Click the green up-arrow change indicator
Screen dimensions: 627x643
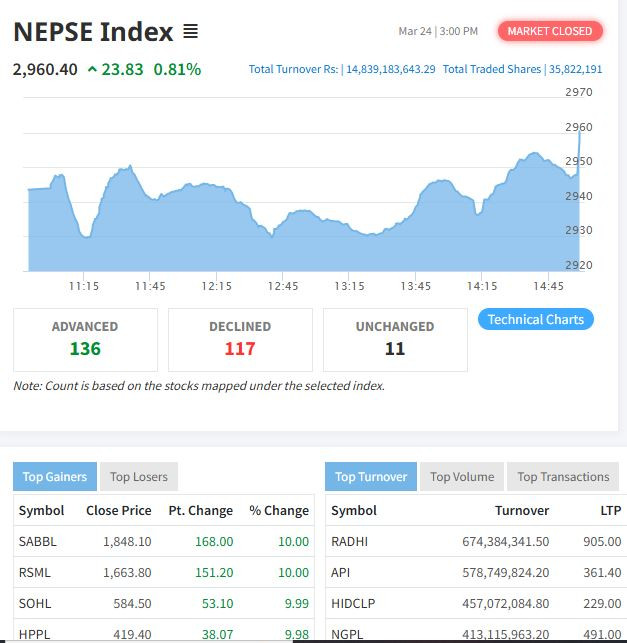tap(93, 69)
